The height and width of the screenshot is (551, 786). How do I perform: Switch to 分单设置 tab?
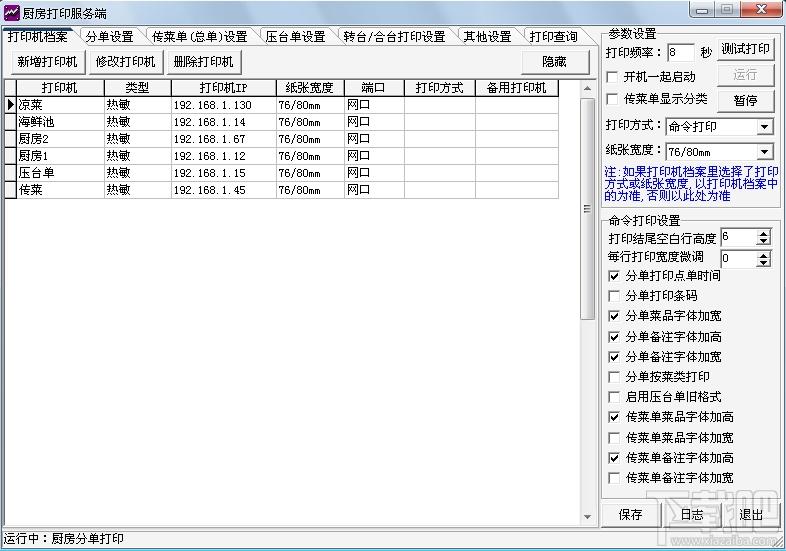[109, 37]
